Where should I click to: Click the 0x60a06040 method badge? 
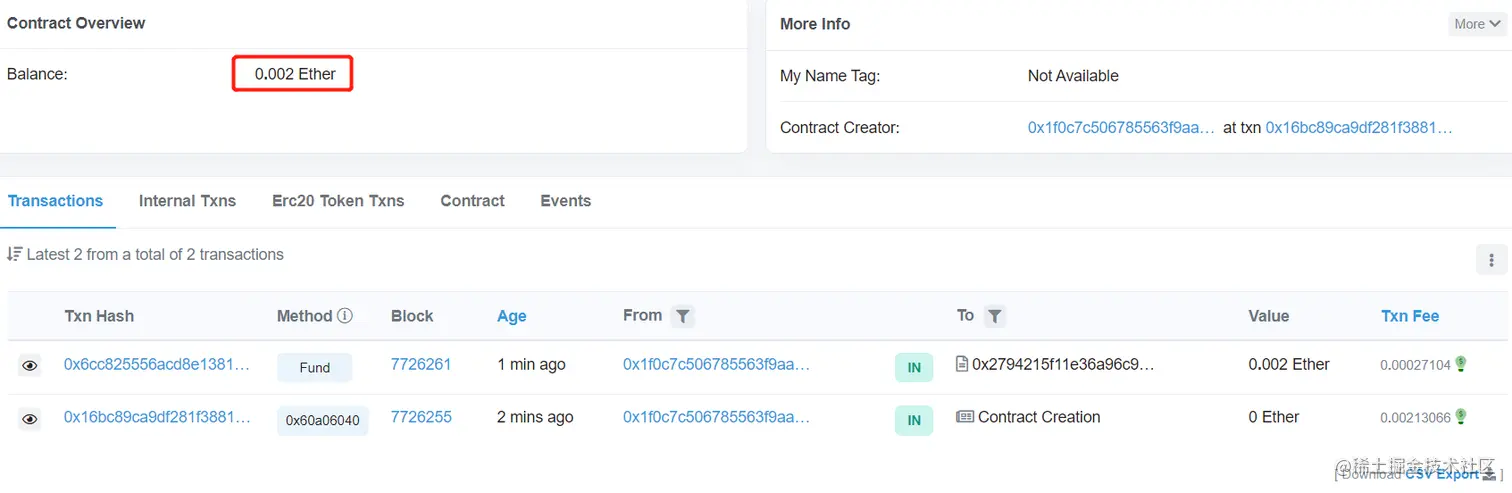[323, 421]
